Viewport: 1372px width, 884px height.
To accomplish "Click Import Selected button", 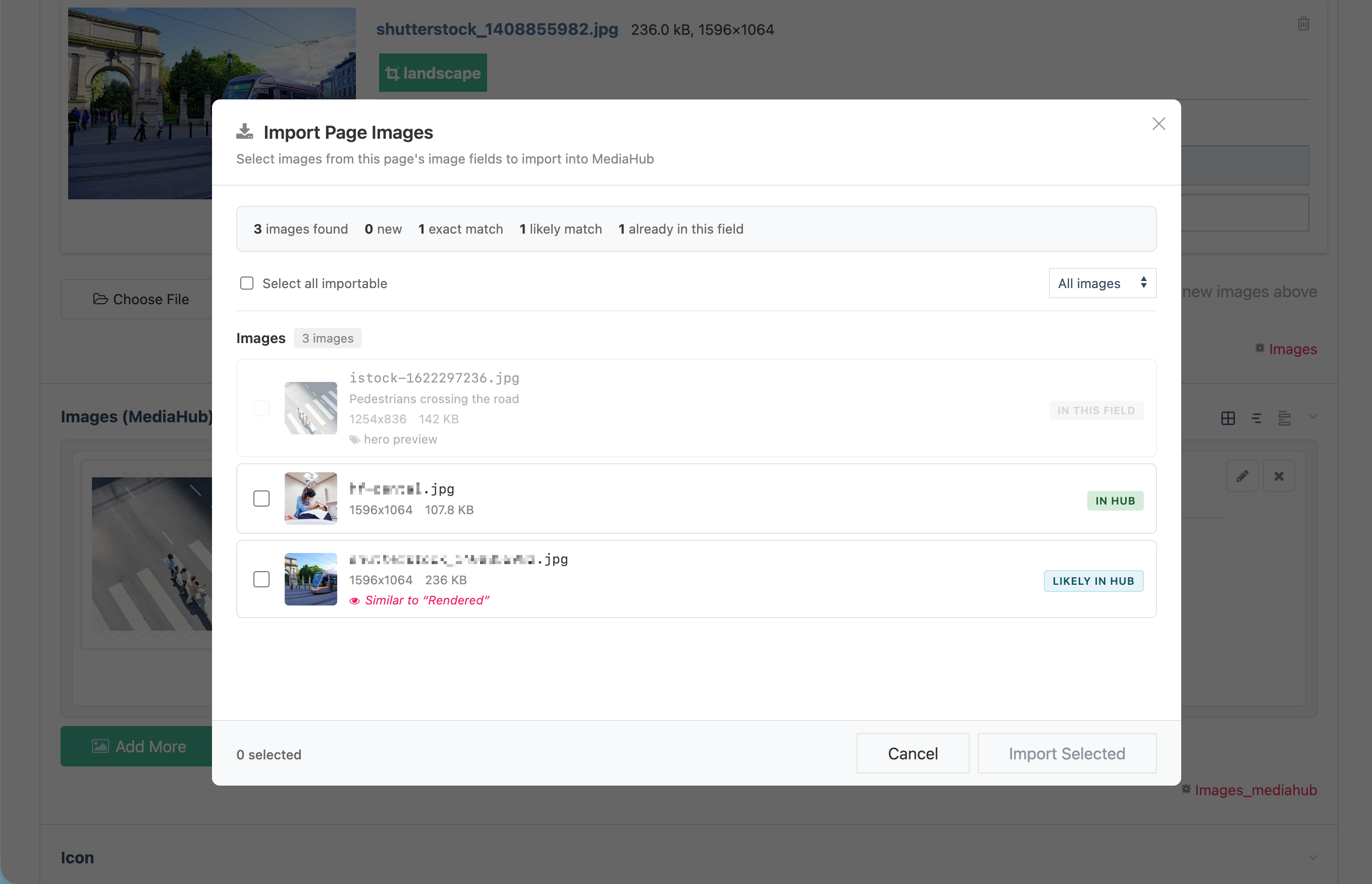I will click(x=1067, y=753).
